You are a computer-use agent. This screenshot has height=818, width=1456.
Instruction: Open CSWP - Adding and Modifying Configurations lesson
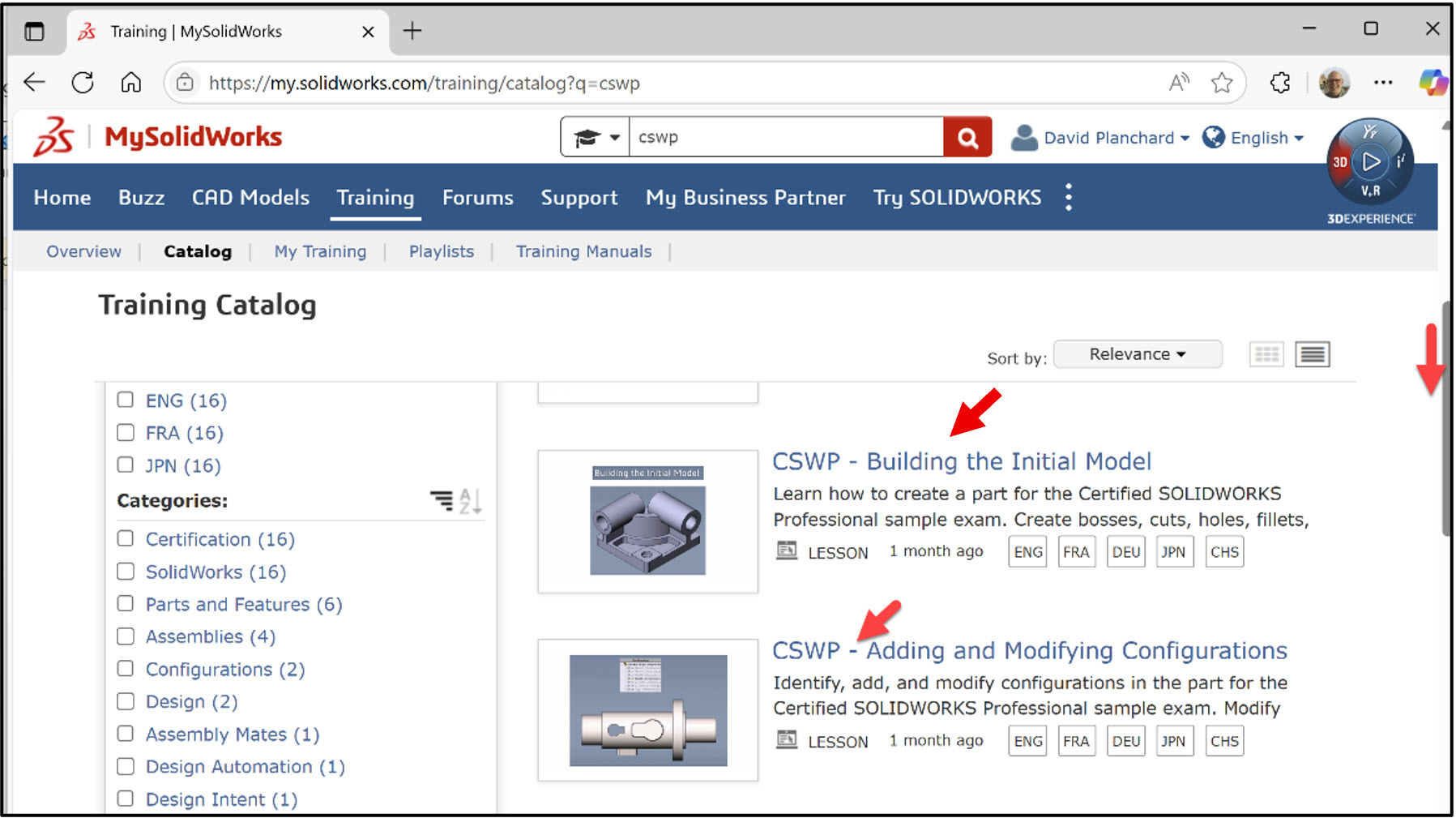1029,650
